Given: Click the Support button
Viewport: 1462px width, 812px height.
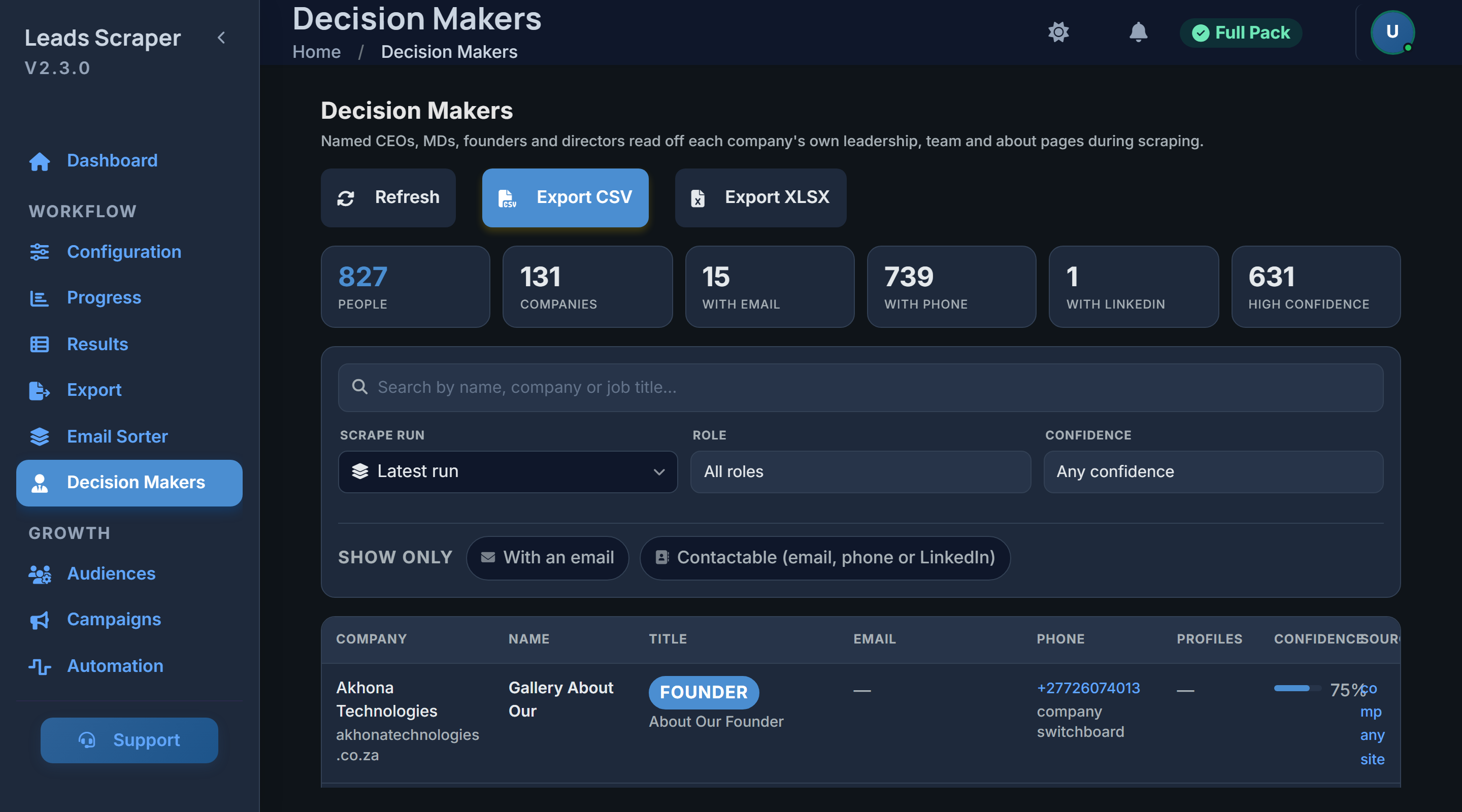Looking at the screenshot, I should (x=129, y=740).
